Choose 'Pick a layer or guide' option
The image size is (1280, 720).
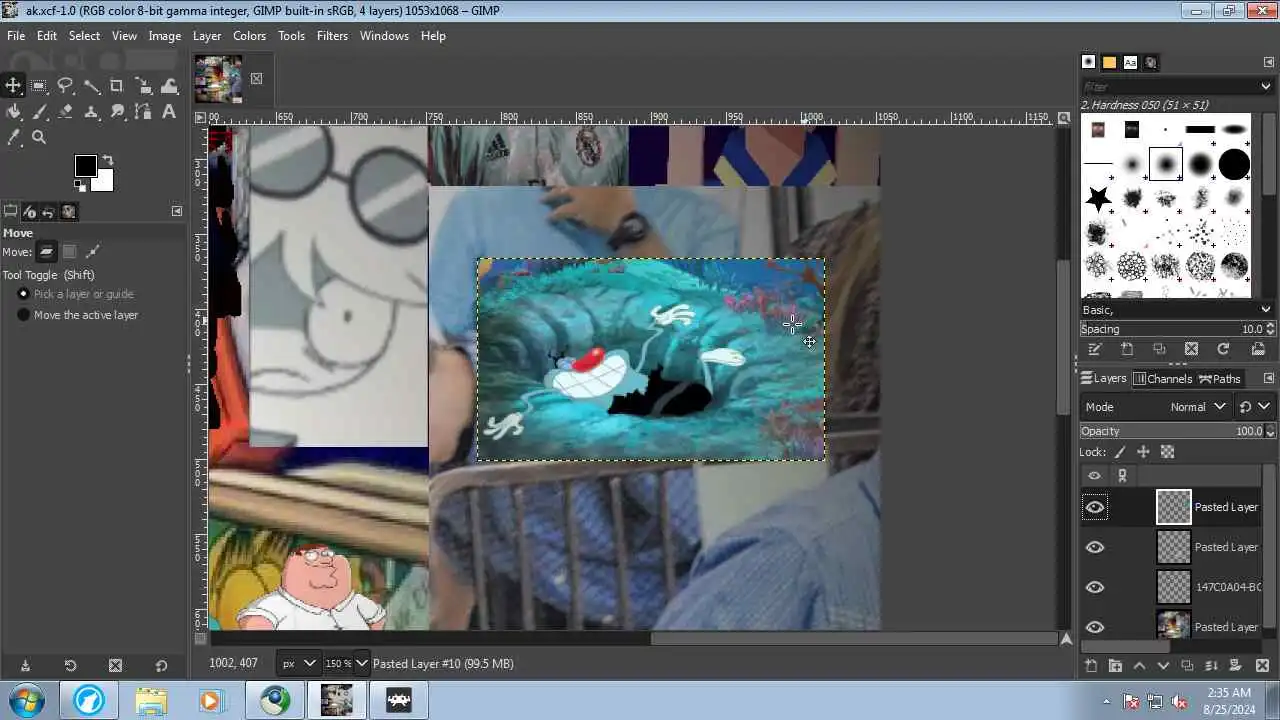click(x=75, y=294)
